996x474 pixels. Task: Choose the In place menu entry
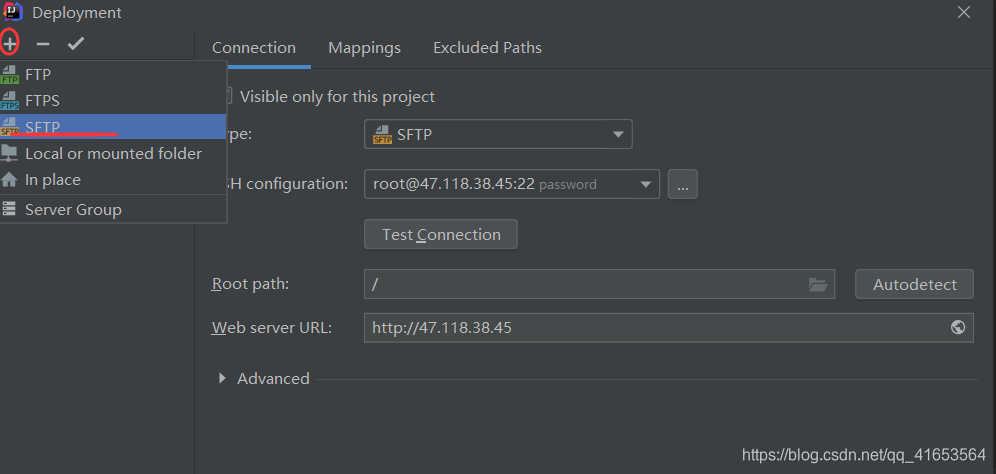[113, 180]
